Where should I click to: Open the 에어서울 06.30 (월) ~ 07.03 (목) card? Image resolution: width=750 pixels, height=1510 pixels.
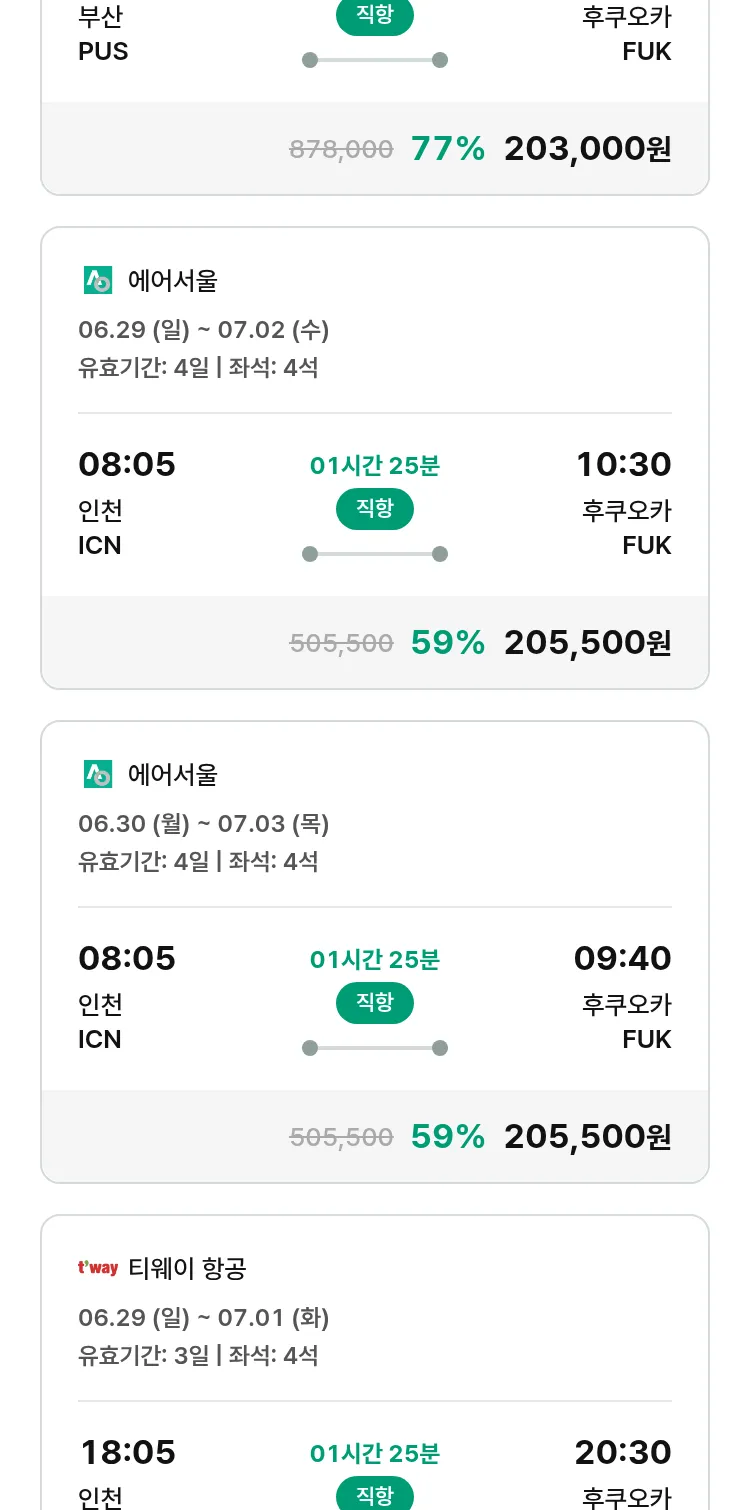point(375,952)
